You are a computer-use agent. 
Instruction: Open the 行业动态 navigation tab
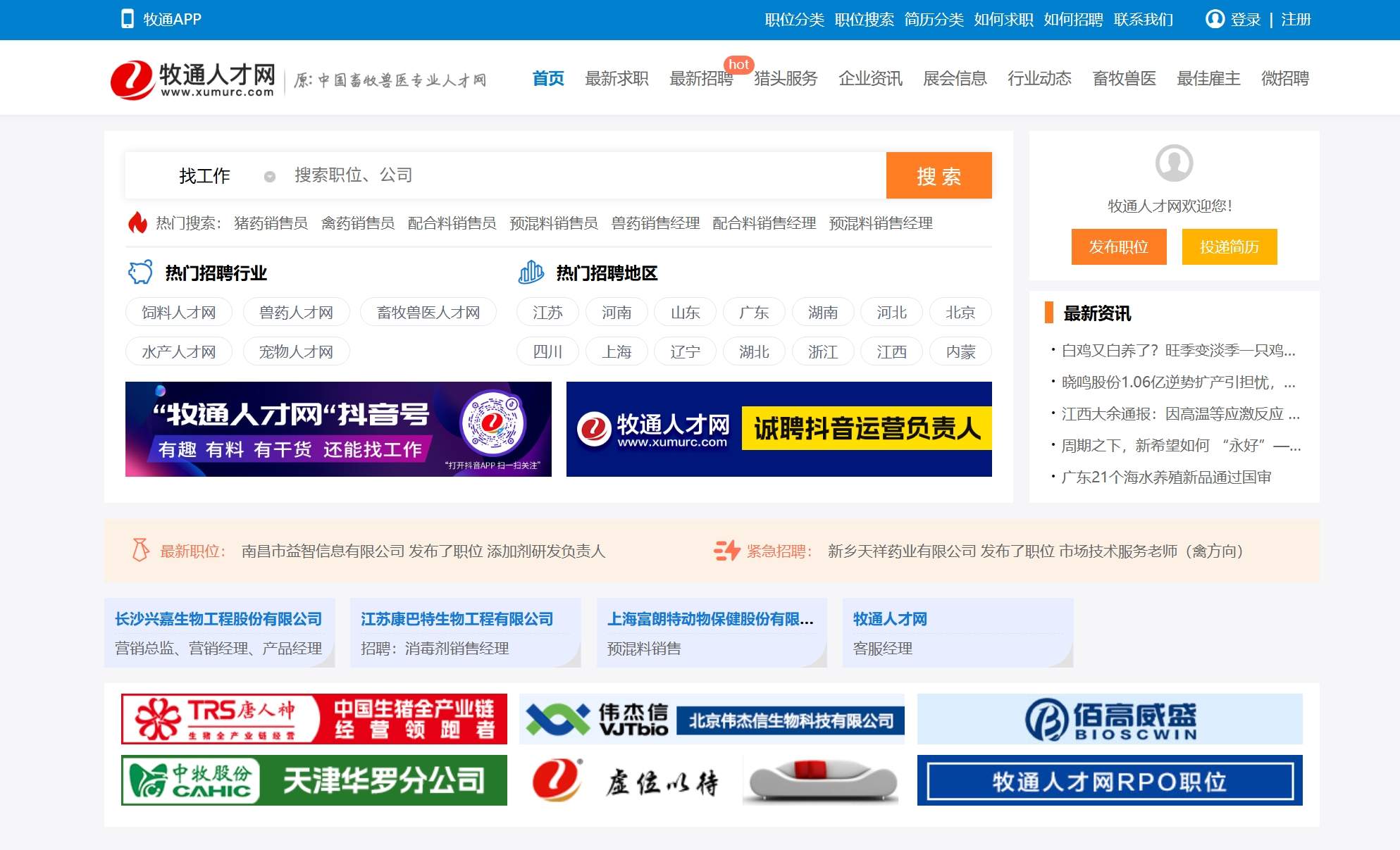1039,78
